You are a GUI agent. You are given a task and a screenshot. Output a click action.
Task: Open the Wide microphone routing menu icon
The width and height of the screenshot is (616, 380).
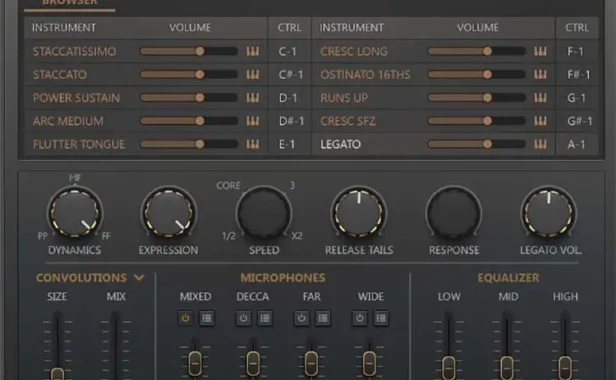(381, 318)
